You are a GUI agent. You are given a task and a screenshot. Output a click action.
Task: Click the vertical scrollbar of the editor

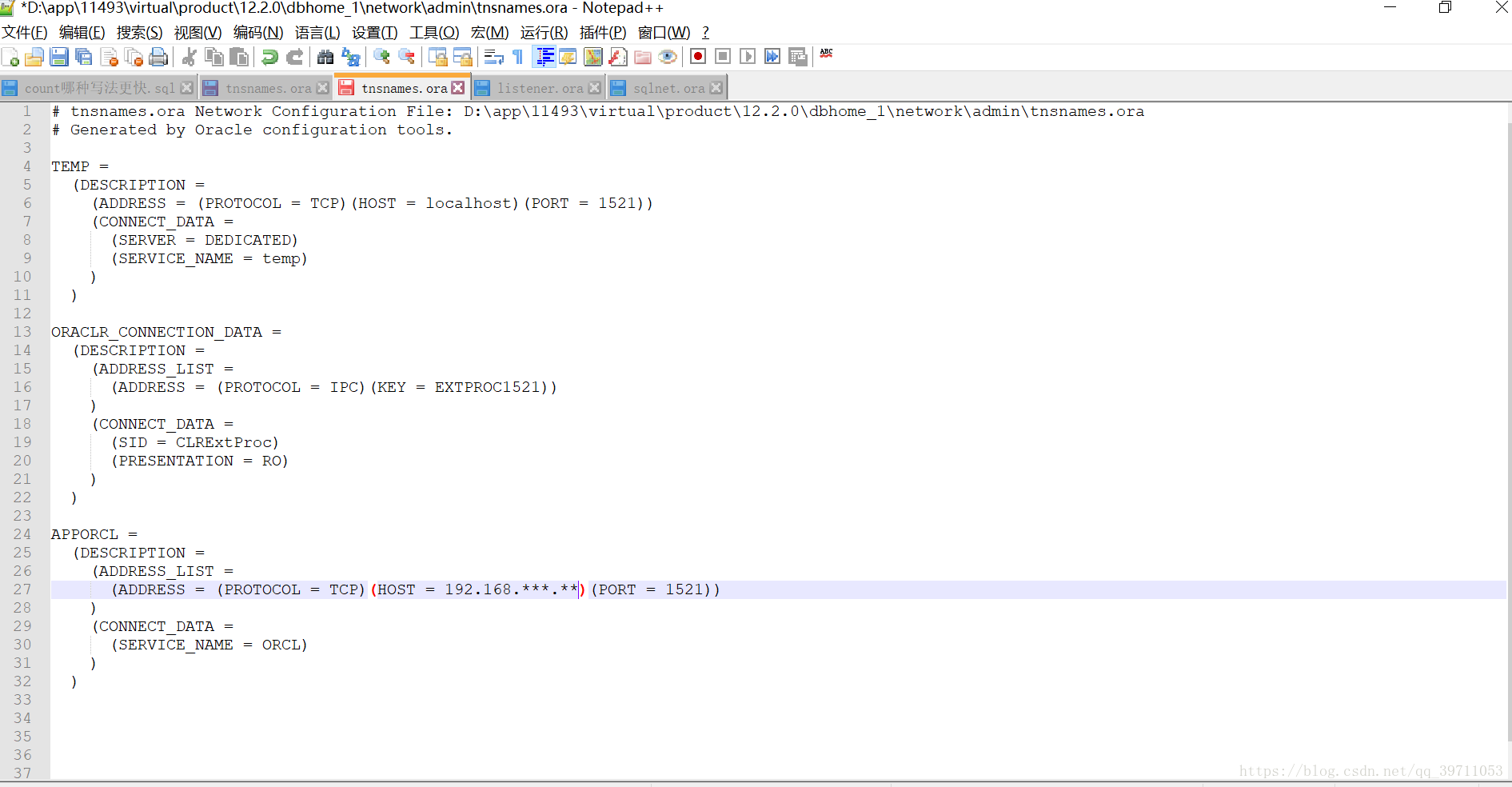click(x=1509, y=432)
